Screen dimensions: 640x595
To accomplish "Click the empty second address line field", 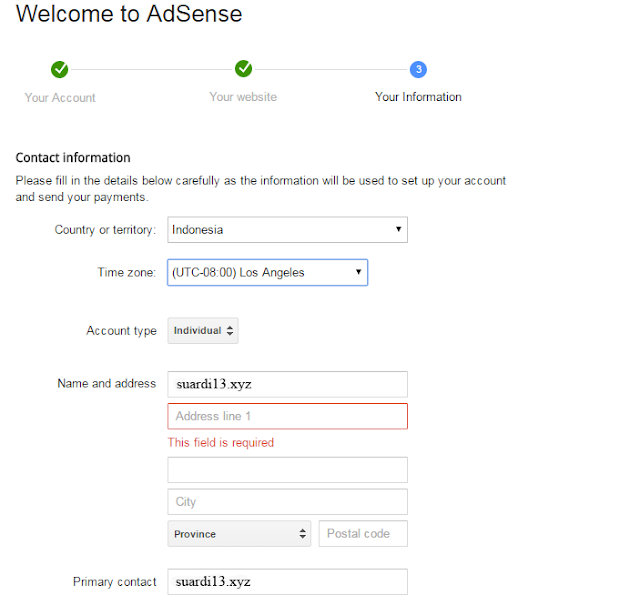I will [287, 470].
